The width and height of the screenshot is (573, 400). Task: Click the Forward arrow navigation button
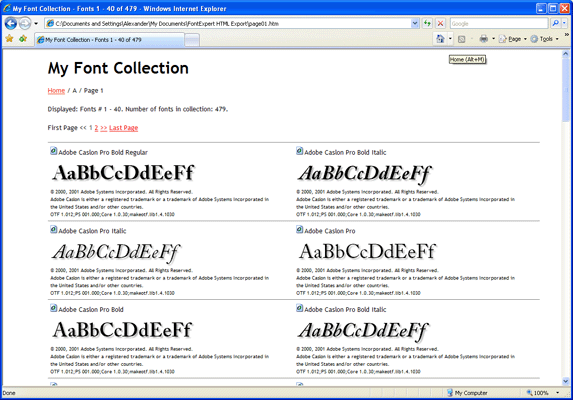(x=25, y=23)
